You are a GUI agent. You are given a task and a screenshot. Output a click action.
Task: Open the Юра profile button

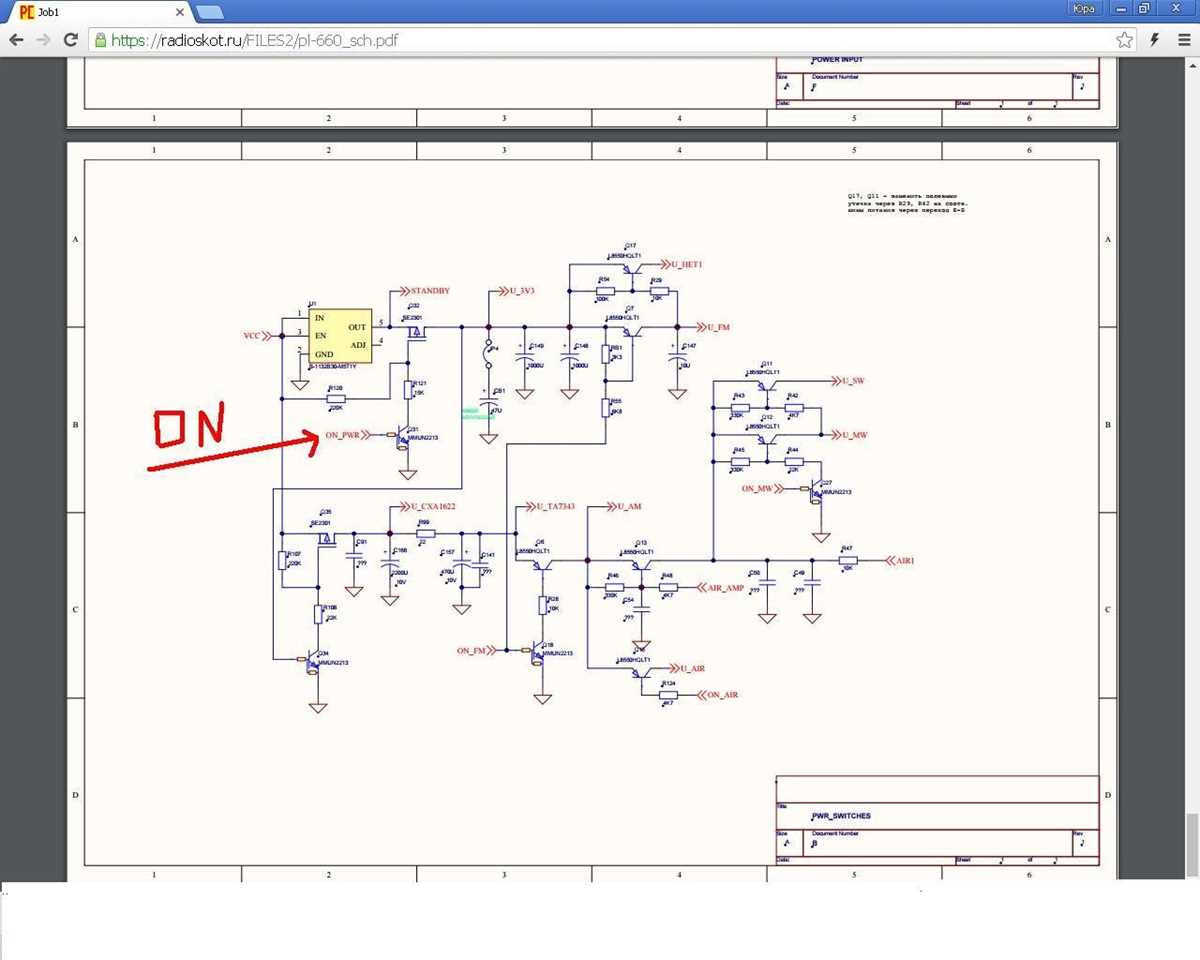(x=1083, y=8)
